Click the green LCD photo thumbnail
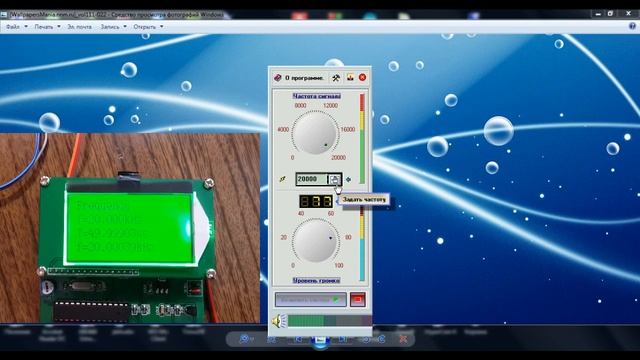This screenshot has width=640, height=360. tap(130, 228)
